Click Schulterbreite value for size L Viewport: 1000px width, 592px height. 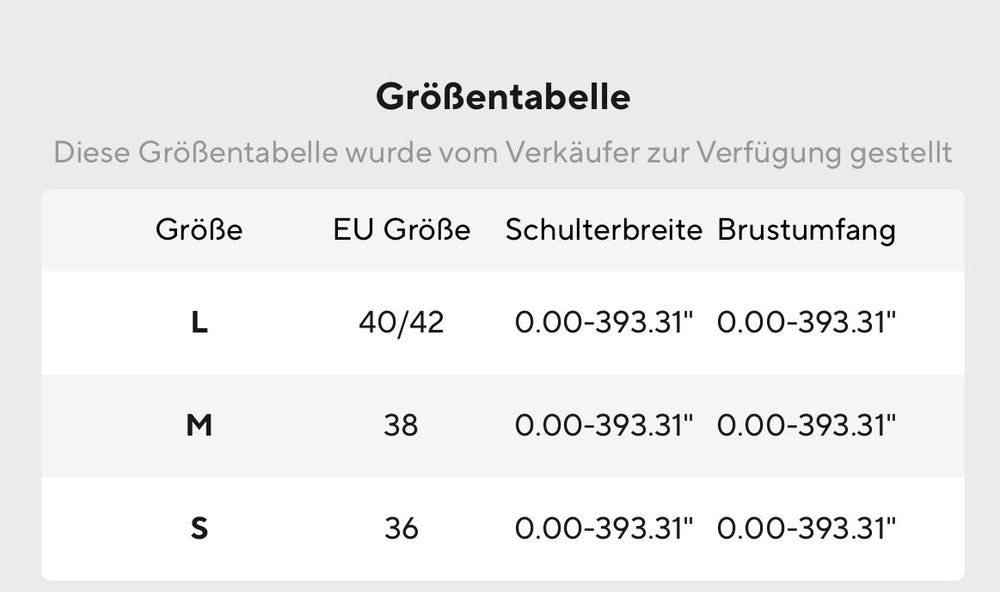604,323
